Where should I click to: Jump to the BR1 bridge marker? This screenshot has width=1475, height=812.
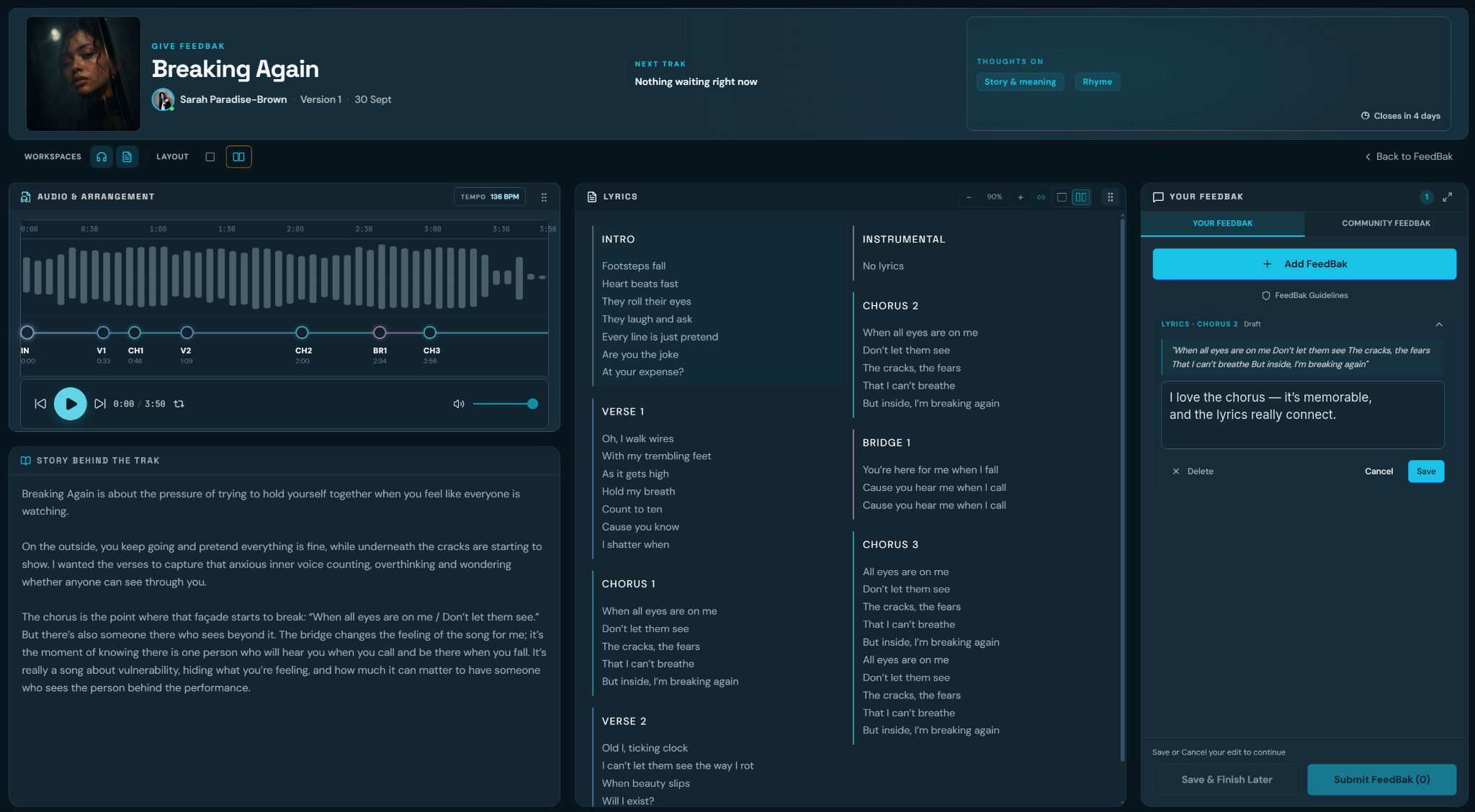coord(380,333)
